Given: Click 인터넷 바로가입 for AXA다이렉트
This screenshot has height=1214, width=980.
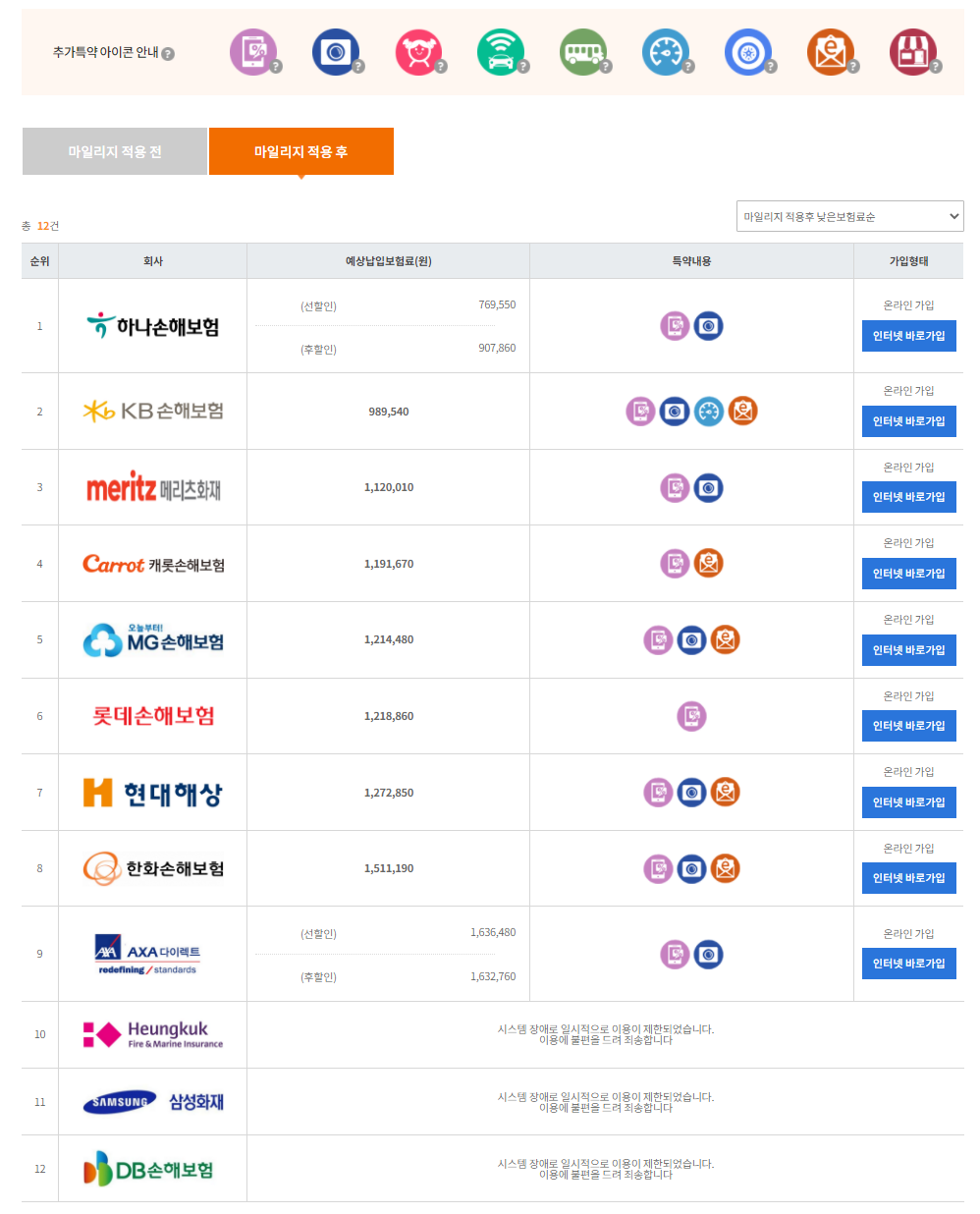Looking at the screenshot, I should [x=908, y=964].
